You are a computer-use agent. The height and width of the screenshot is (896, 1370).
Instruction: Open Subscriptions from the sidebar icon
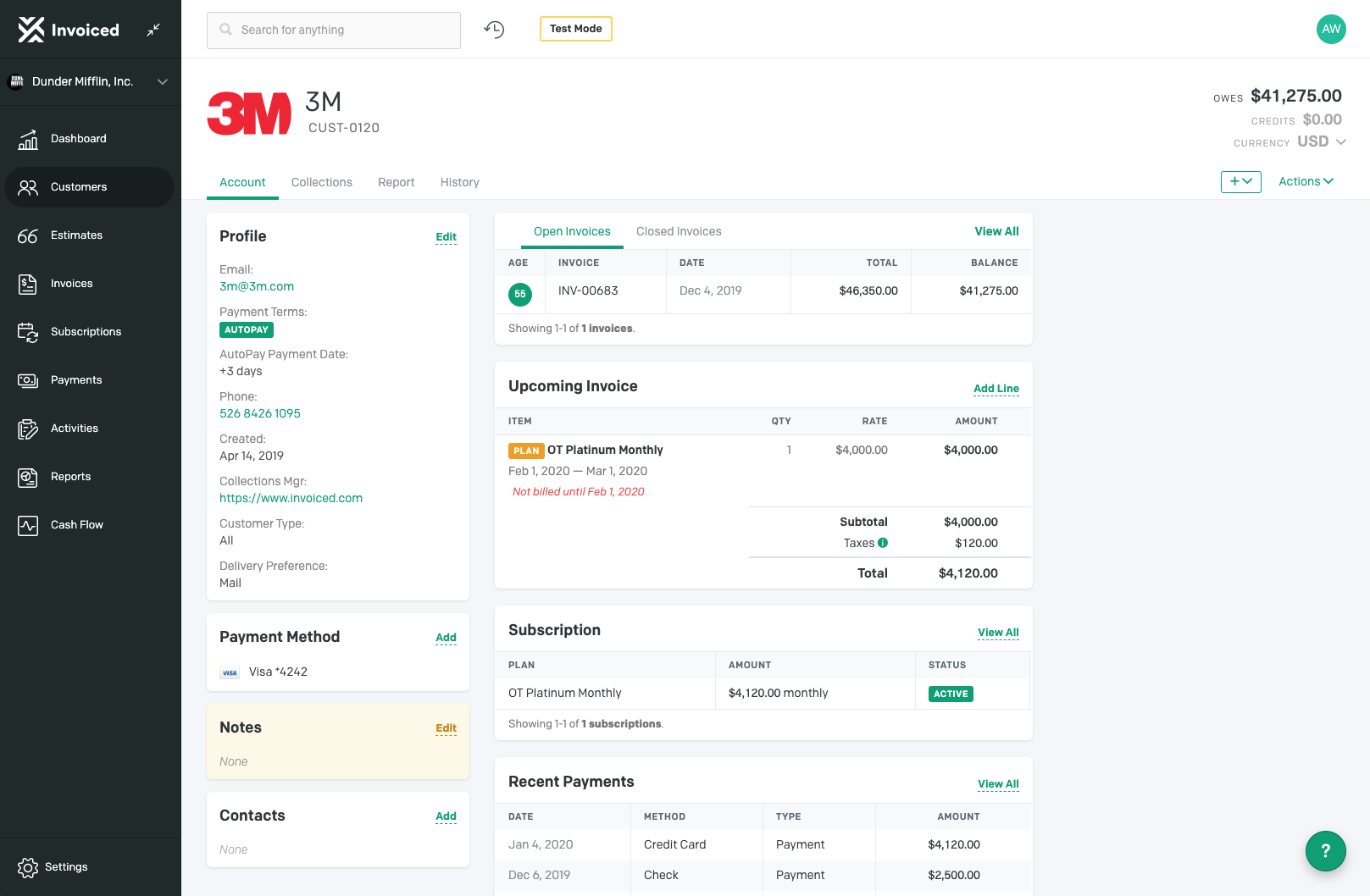point(28,332)
